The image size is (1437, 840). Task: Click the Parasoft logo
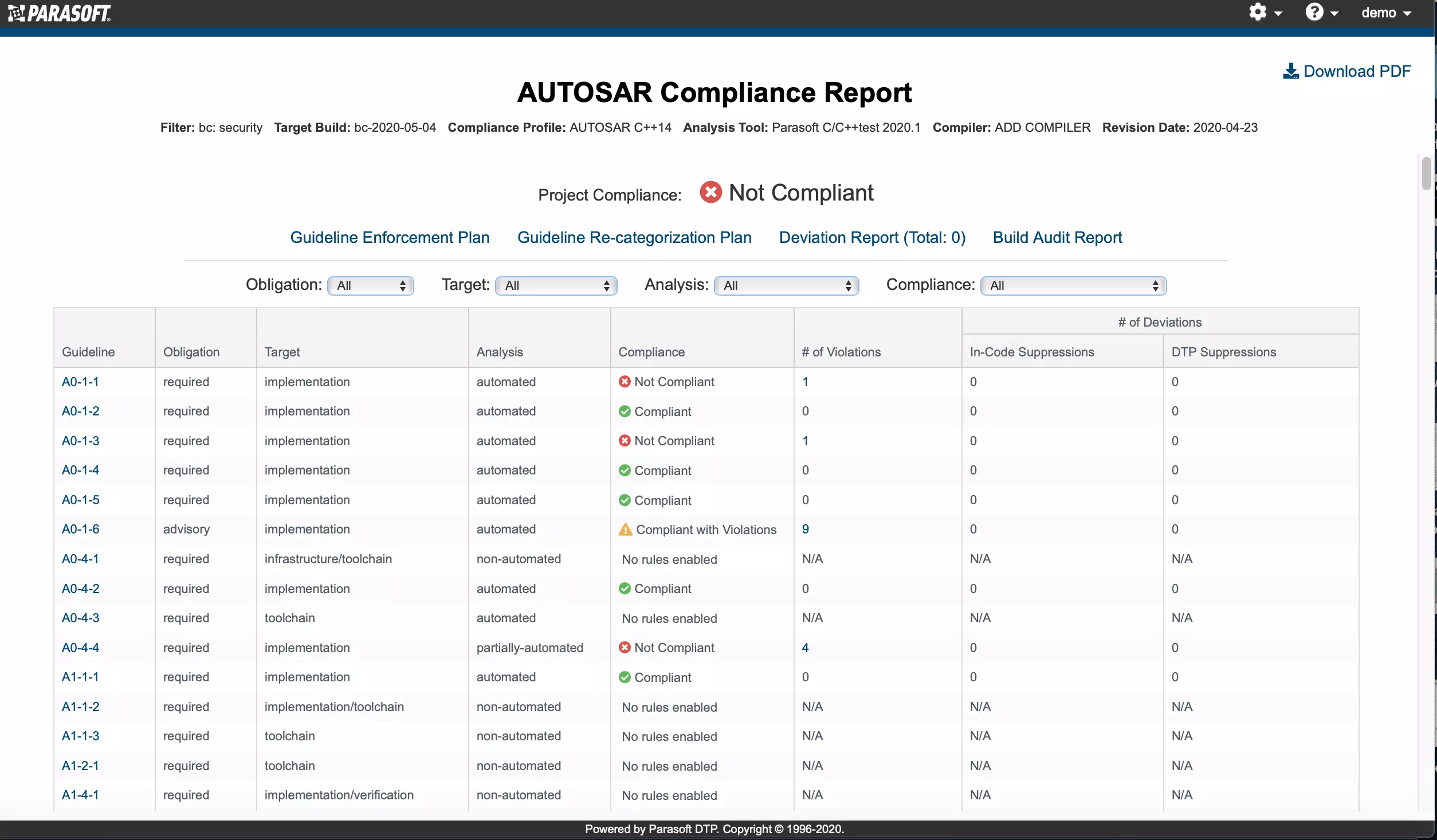[x=60, y=13]
